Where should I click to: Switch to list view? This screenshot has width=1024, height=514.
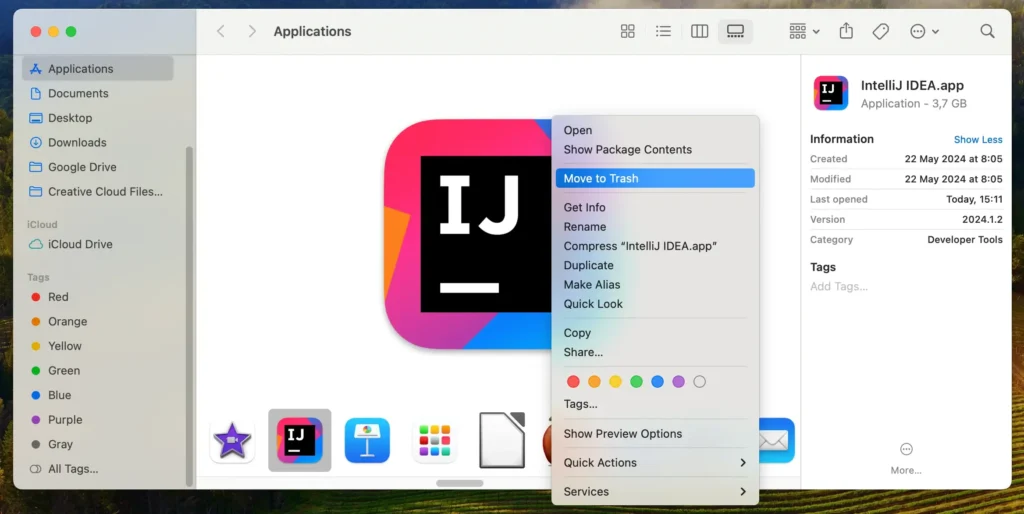(664, 31)
